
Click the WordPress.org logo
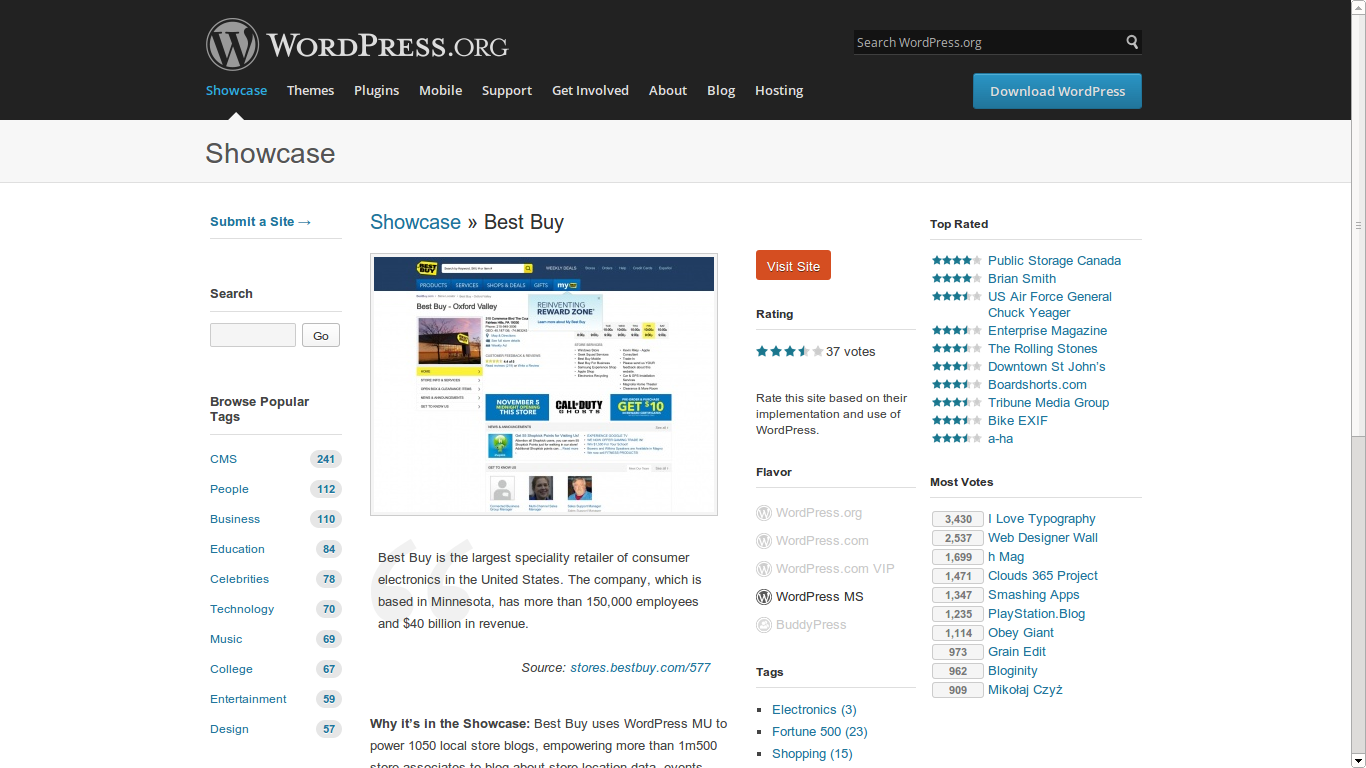357,45
